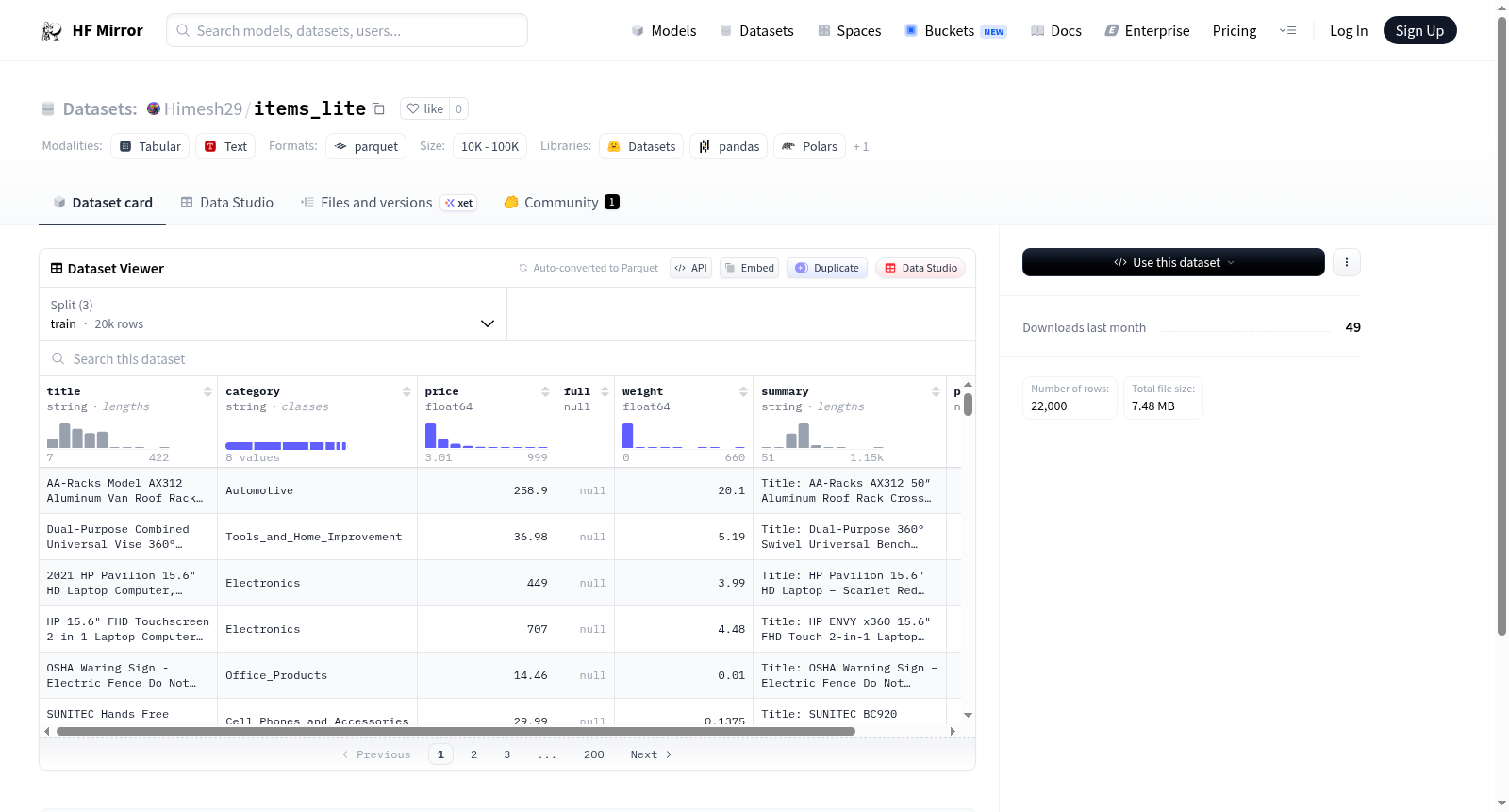Go to page 2 of the dataset
Screen dimensions: 1509x812
473,754
